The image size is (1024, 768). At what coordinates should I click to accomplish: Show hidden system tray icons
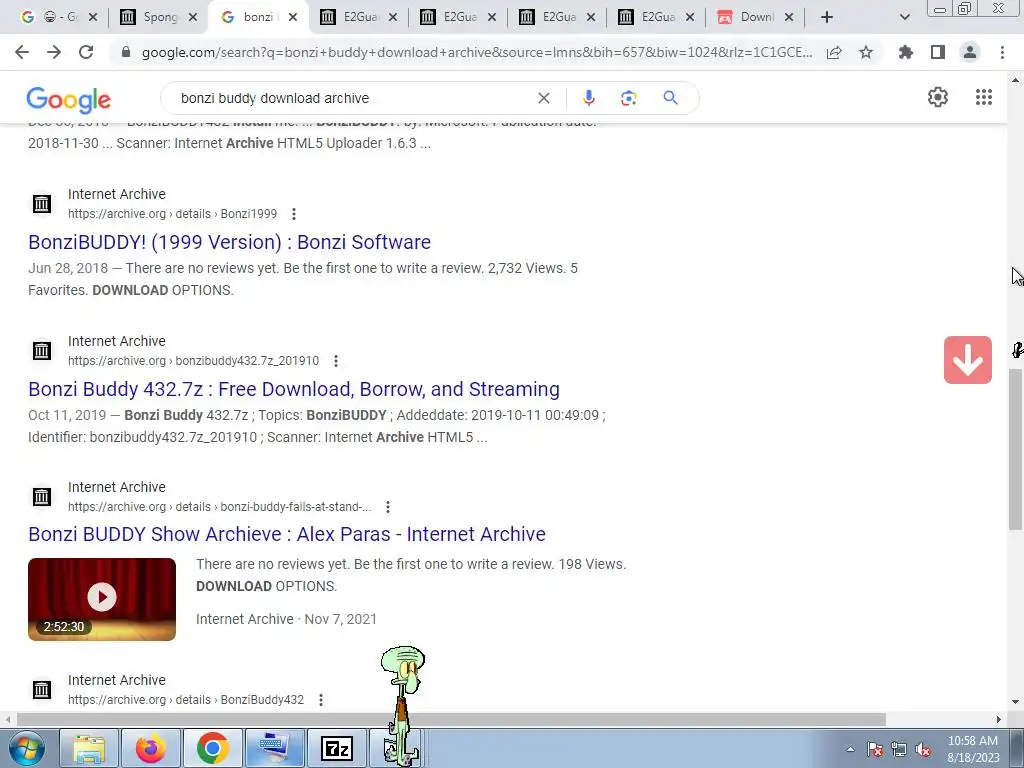click(x=850, y=749)
